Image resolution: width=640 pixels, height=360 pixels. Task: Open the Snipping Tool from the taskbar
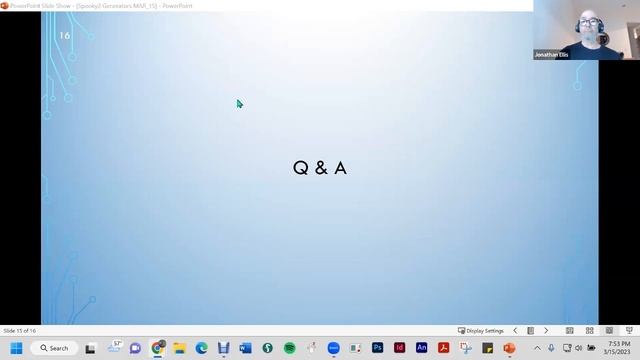pyautogui.click(x=466, y=348)
